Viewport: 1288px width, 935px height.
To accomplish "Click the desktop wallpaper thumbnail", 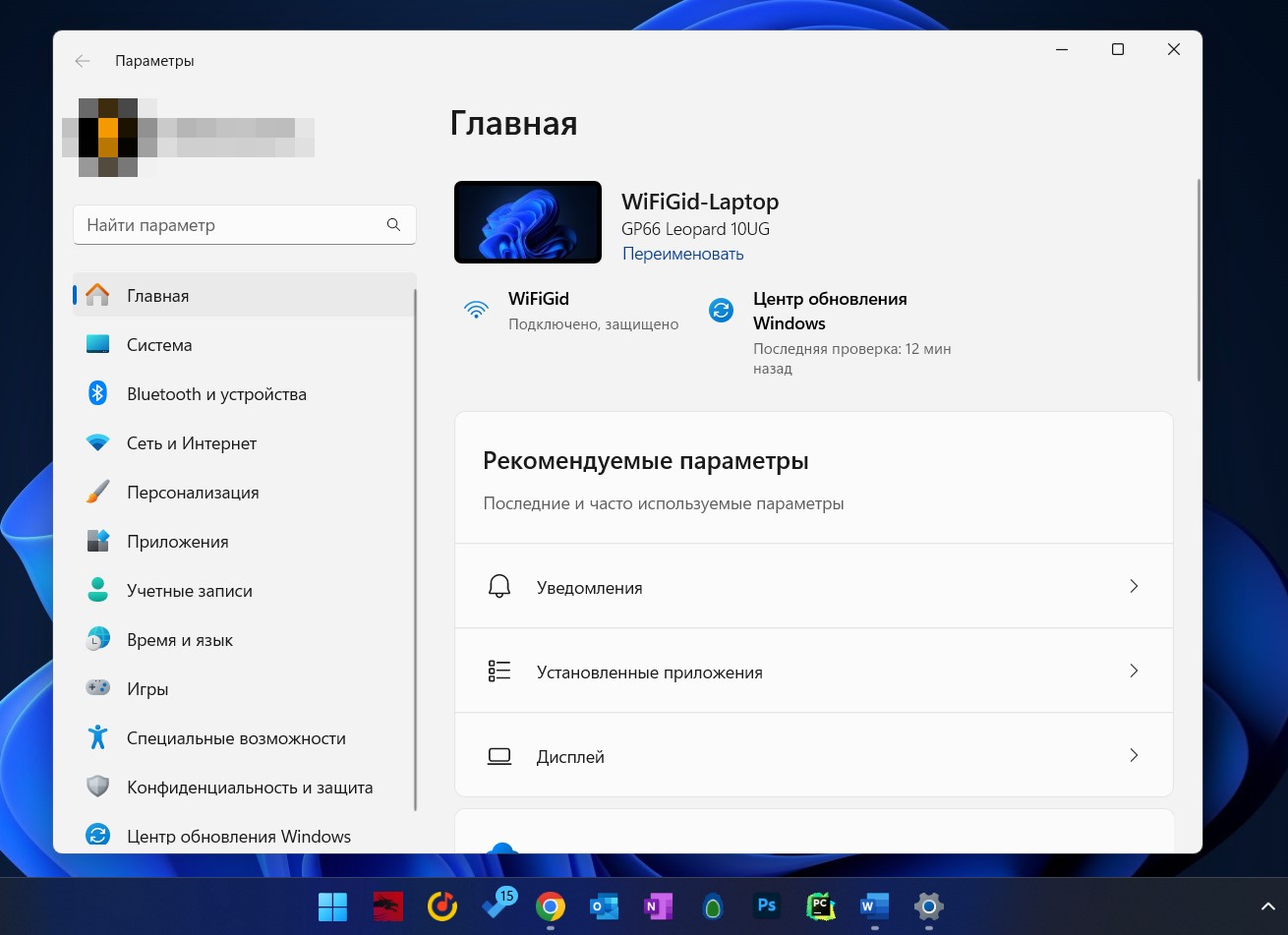I will (x=528, y=222).
